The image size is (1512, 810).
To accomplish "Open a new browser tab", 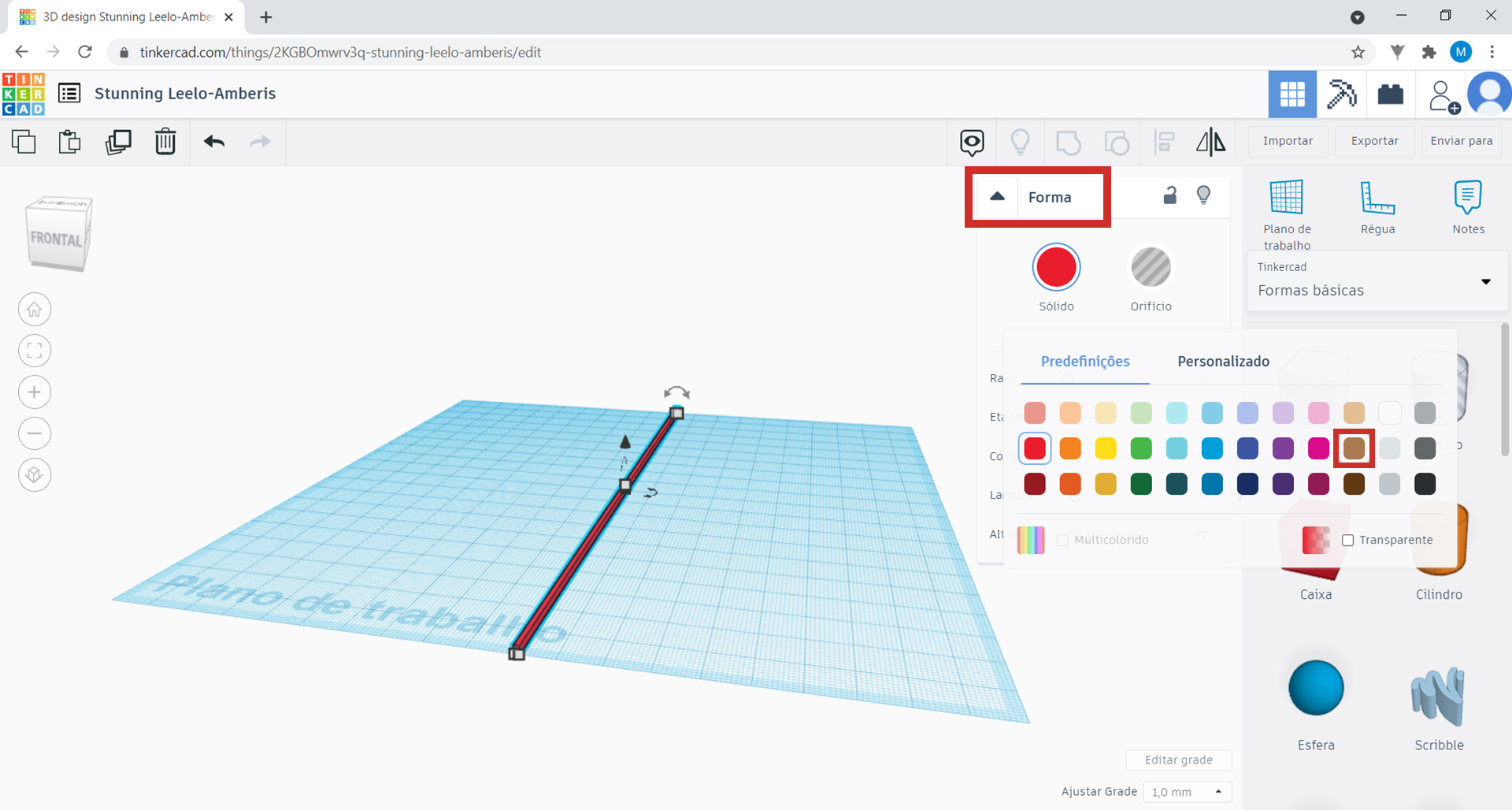I will coord(266,17).
